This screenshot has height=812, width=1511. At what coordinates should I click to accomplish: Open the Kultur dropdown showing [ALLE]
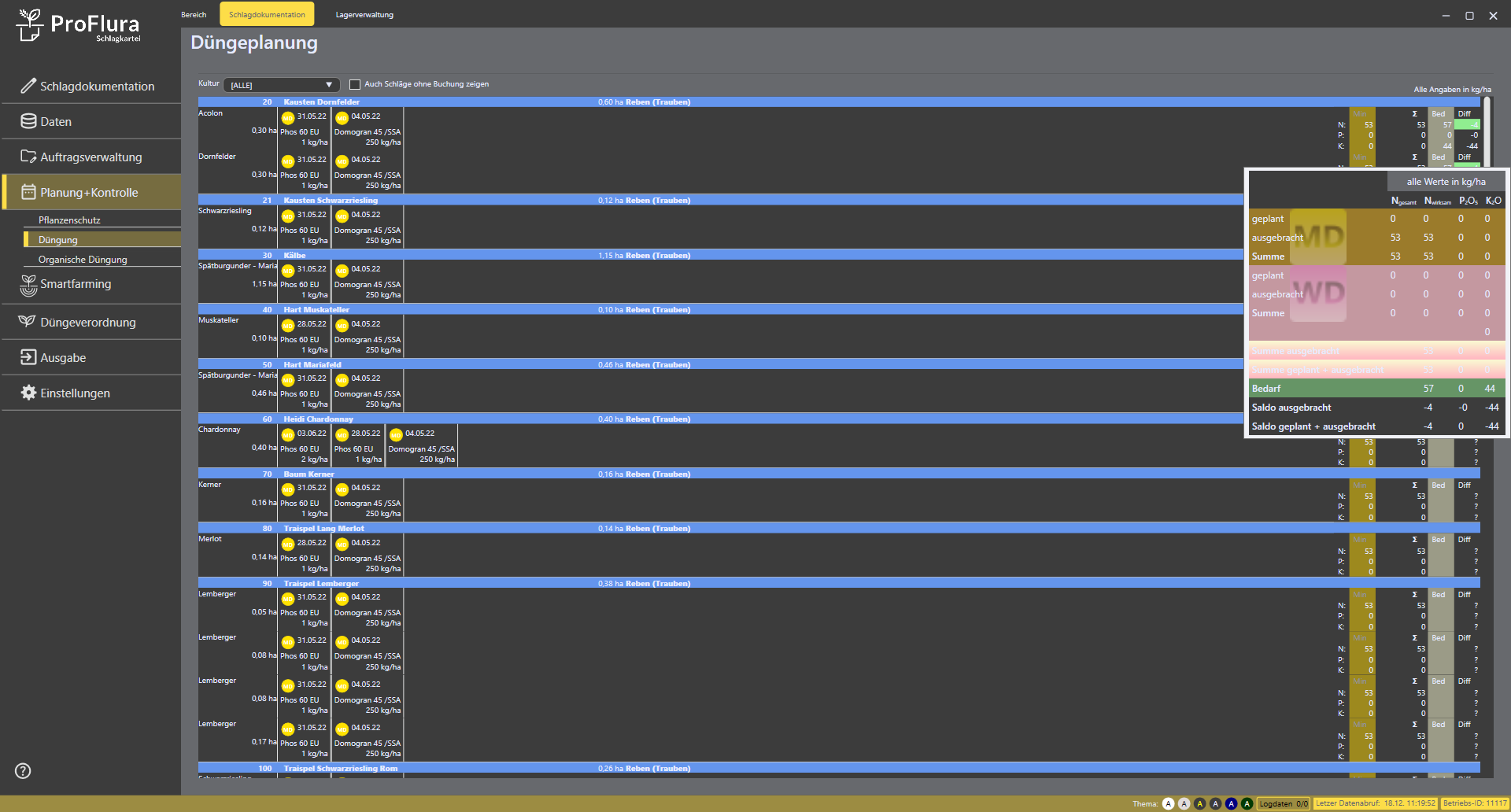281,85
